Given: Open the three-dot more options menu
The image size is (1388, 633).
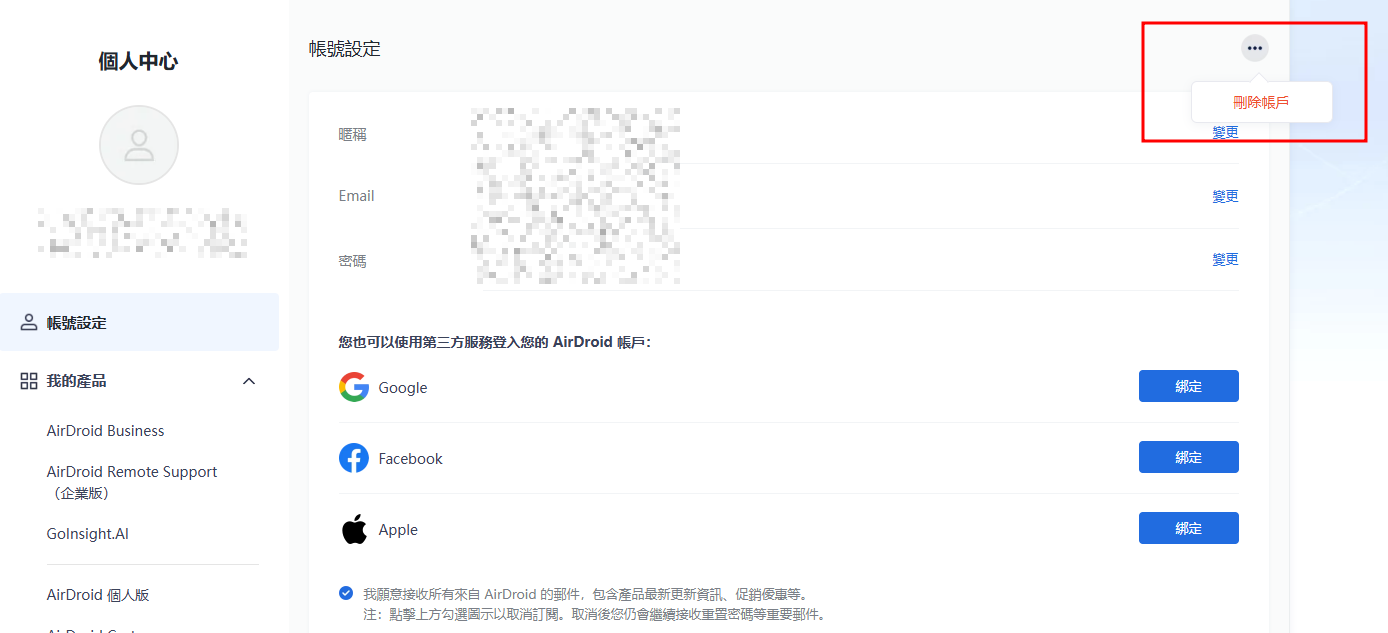Looking at the screenshot, I should point(1254,48).
